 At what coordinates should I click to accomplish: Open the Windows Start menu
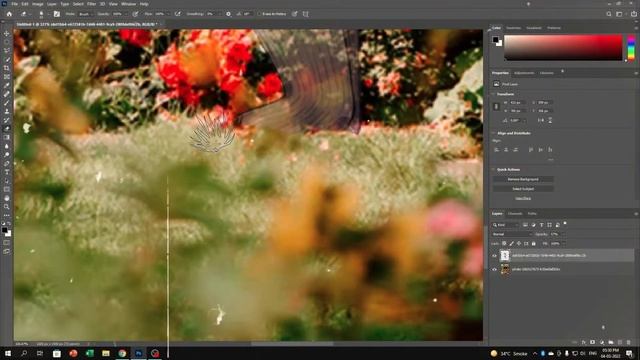click(8, 353)
